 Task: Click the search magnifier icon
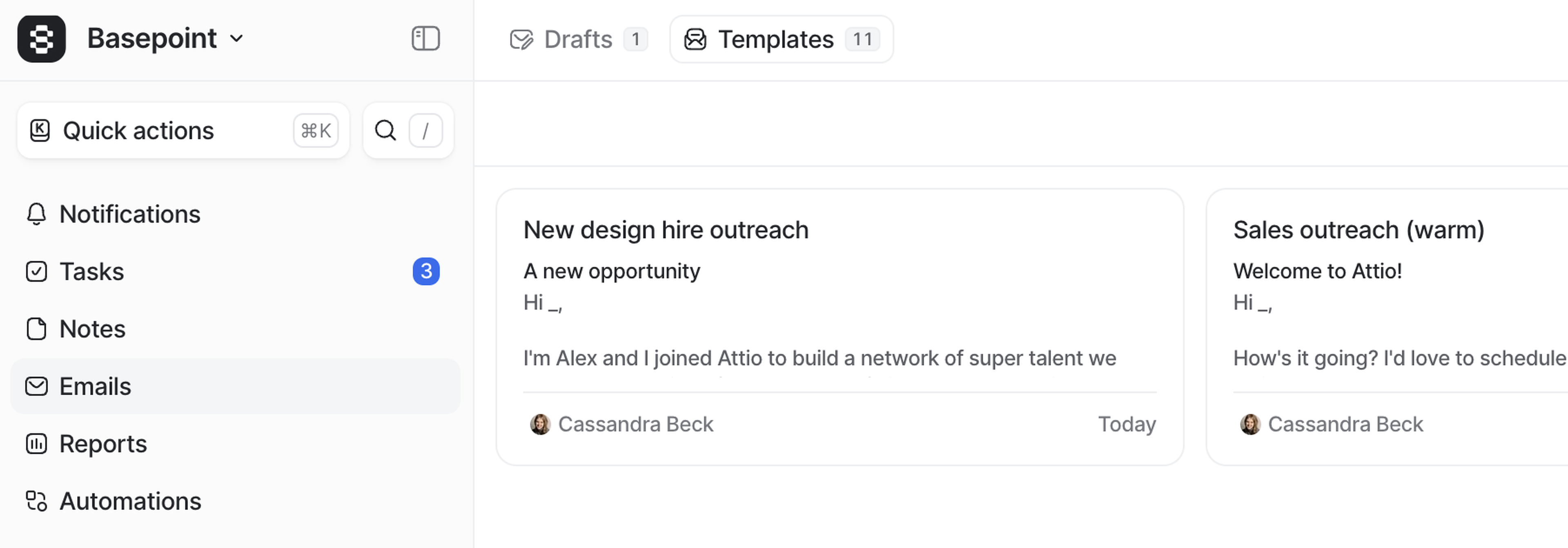tap(385, 130)
